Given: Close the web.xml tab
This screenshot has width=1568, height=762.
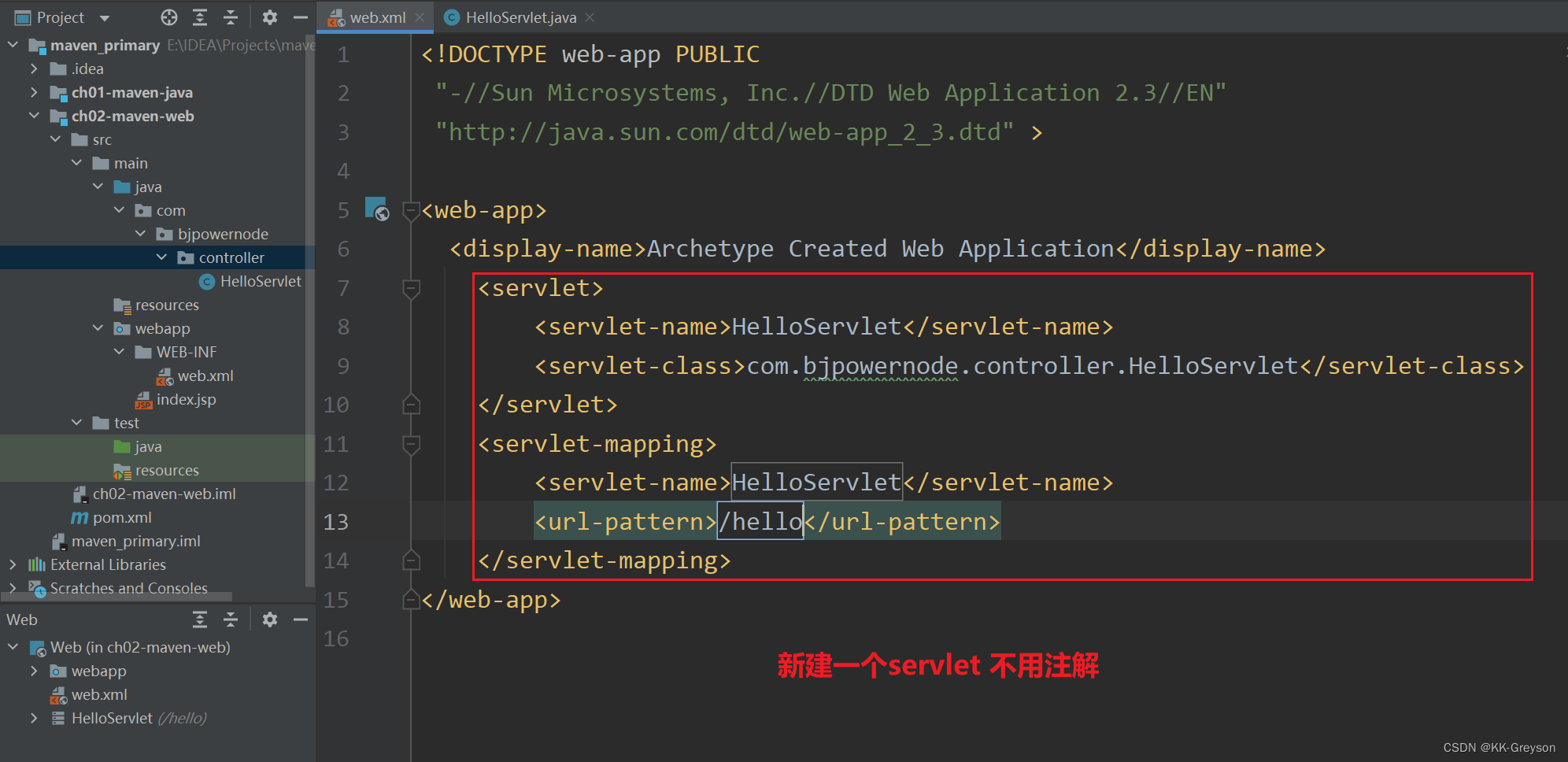Looking at the screenshot, I should (x=420, y=17).
